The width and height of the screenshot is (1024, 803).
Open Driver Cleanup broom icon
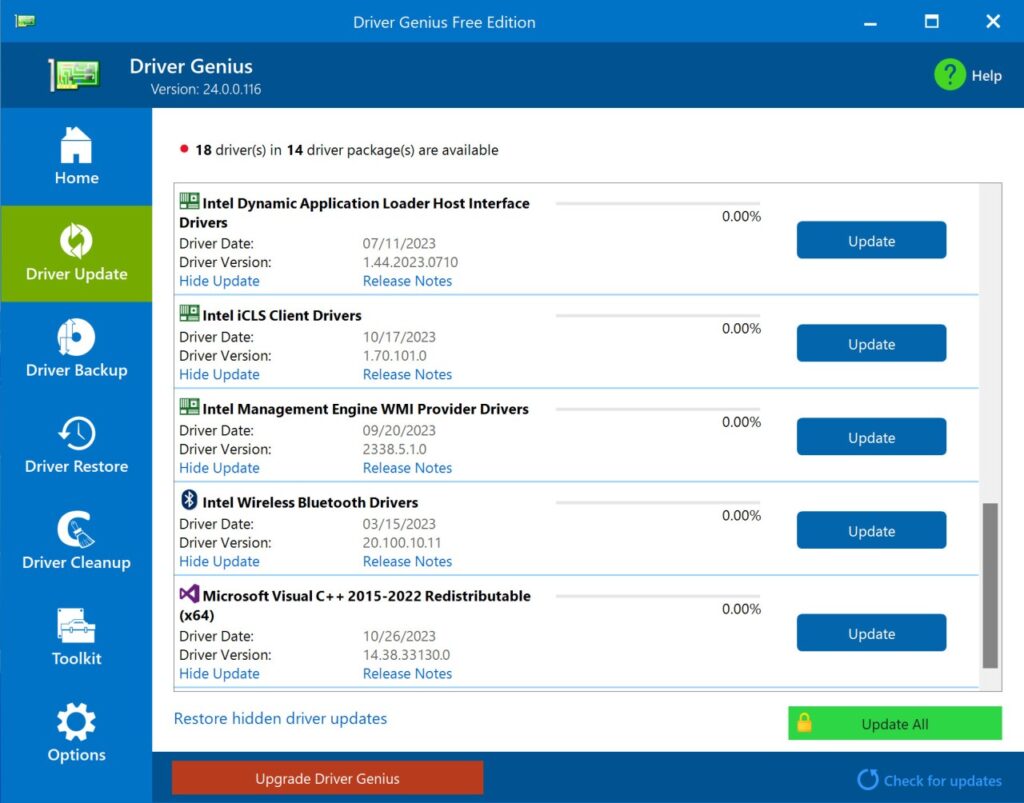76,529
